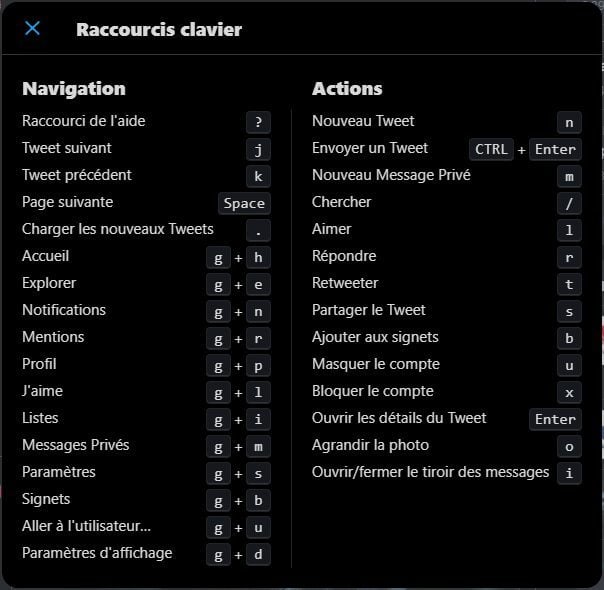Click the Navigation section heading
The image size is (604, 590).
(x=74, y=89)
